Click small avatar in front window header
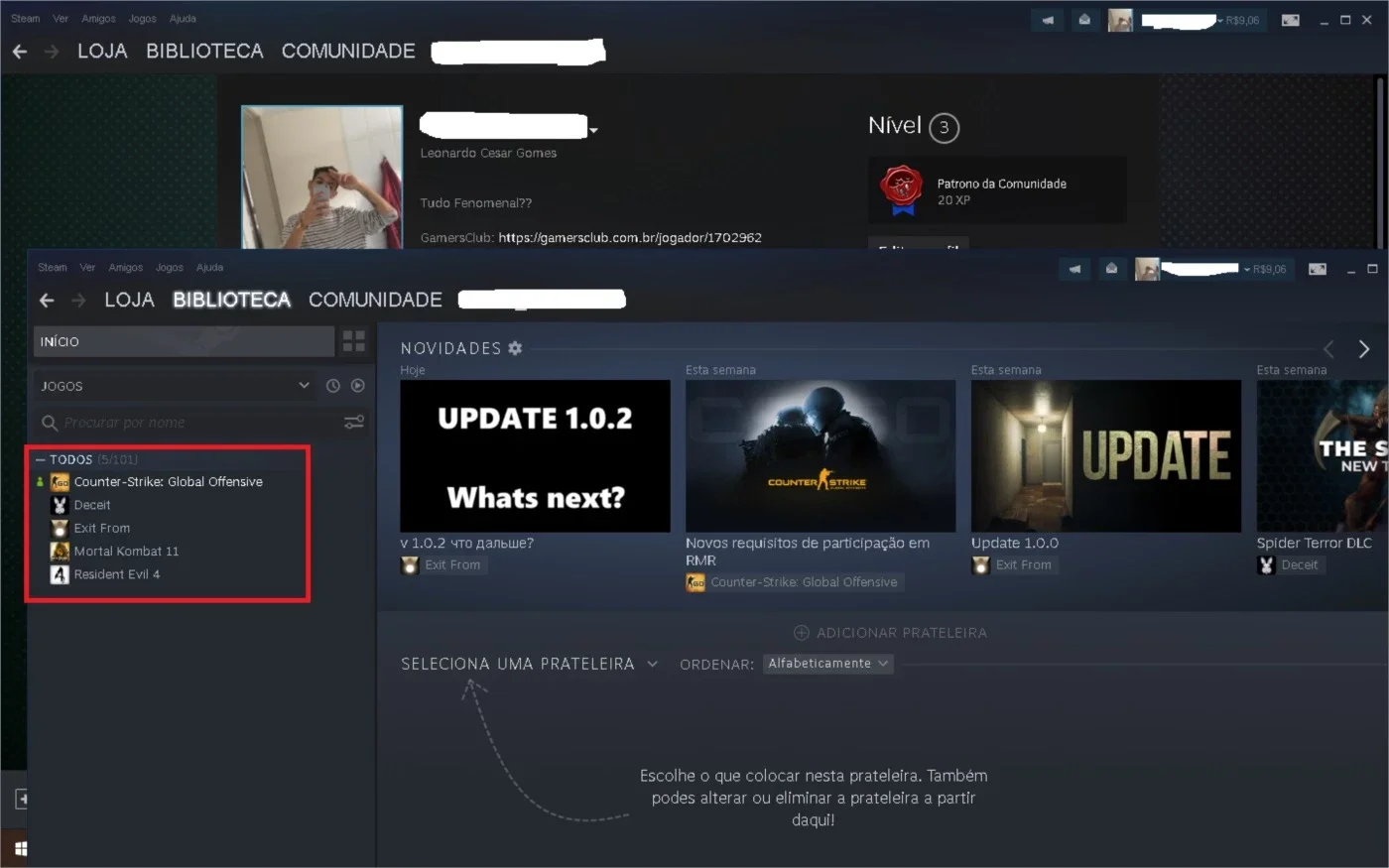 pos(1147,269)
